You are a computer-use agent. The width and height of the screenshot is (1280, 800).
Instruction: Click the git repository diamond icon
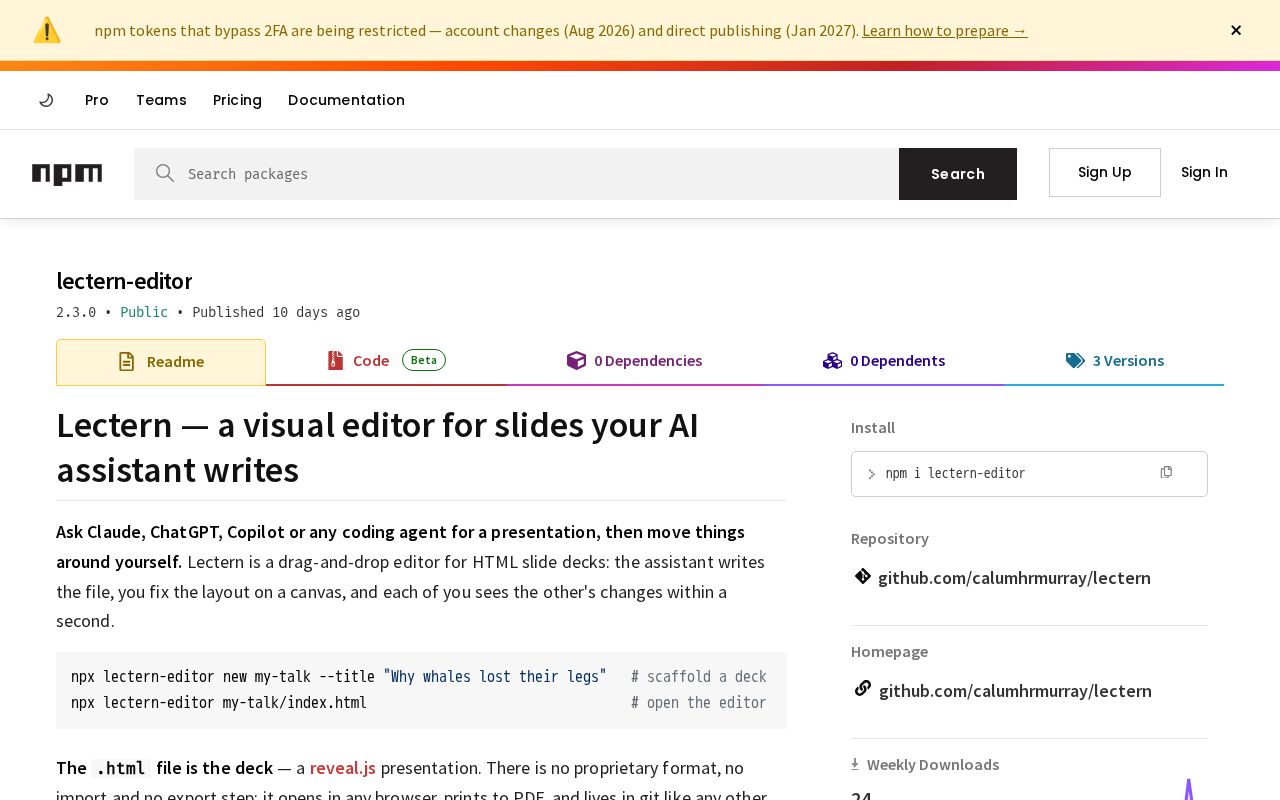pos(863,576)
